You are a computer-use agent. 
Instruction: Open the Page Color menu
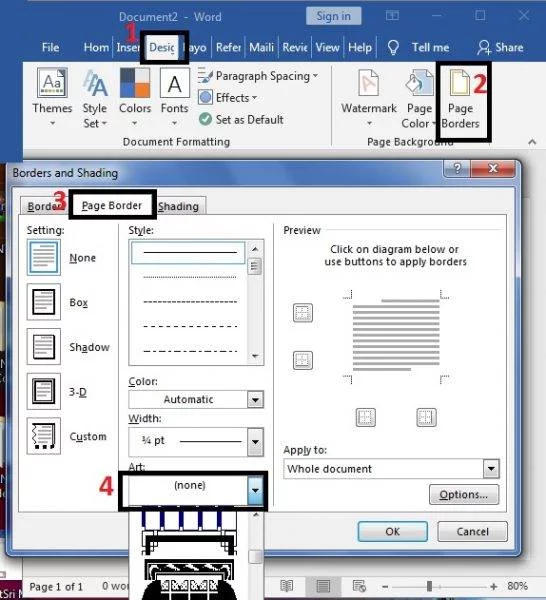pyautogui.click(x=419, y=99)
